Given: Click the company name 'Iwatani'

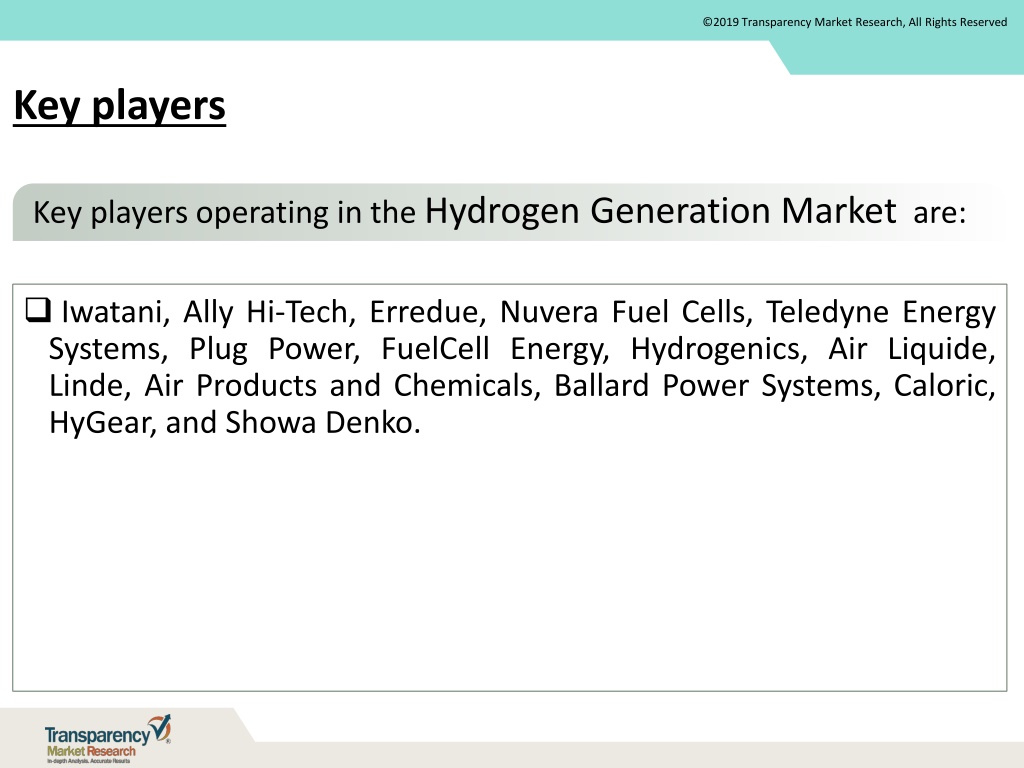Looking at the screenshot, I should click(112, 312).
